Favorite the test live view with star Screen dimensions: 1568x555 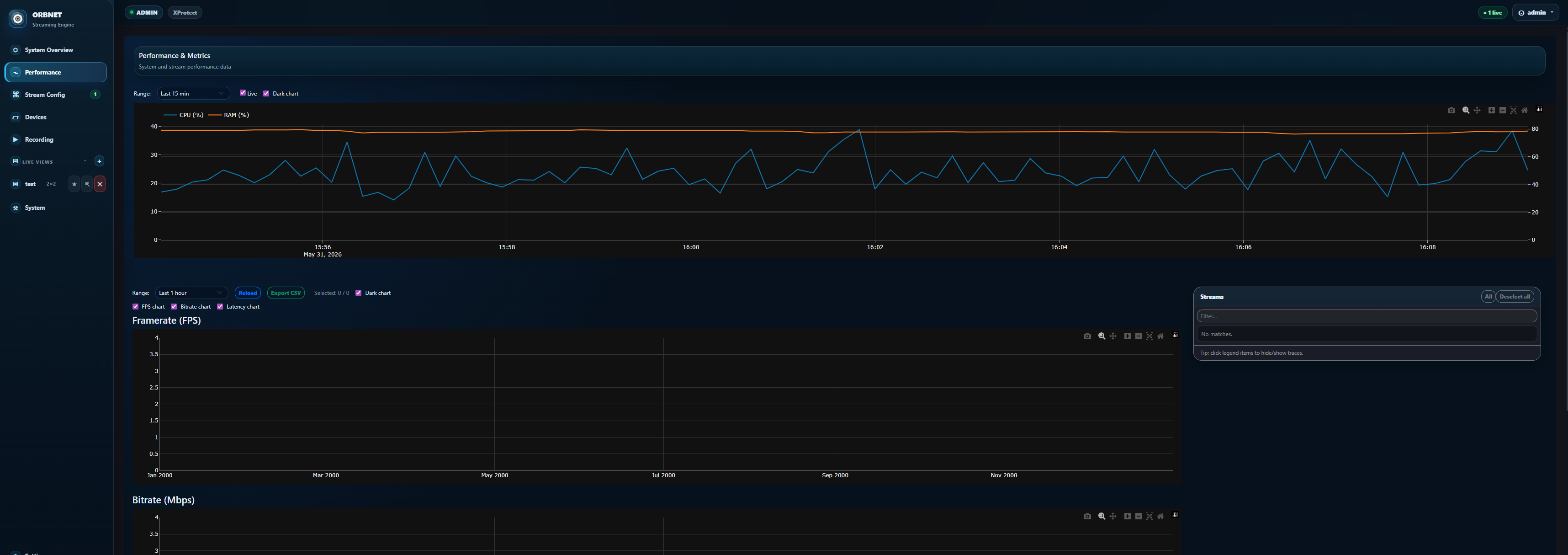(74, 184)
